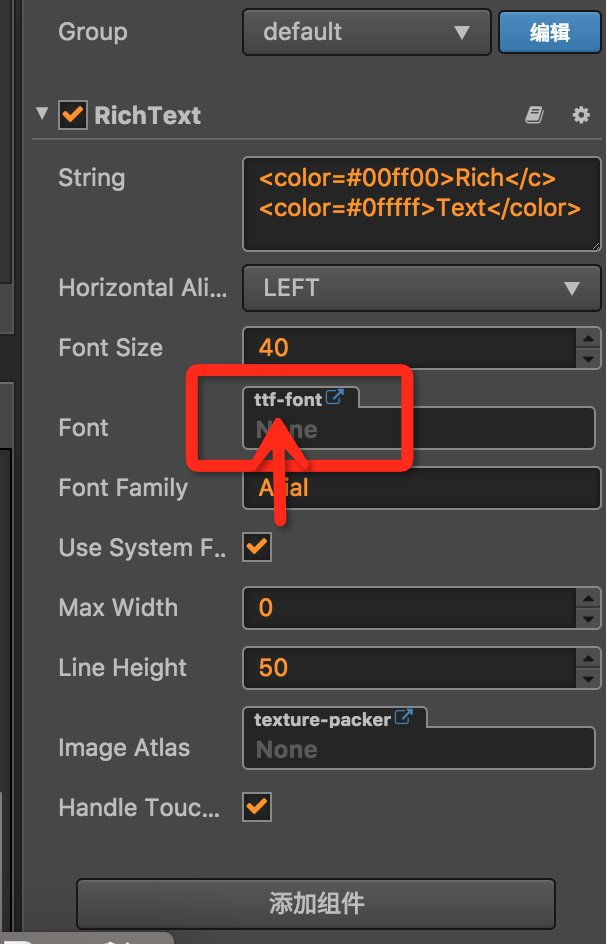Screen dimensions: 606x944
Task: Disable the RichText component checkbox
Action: (73, 115)
